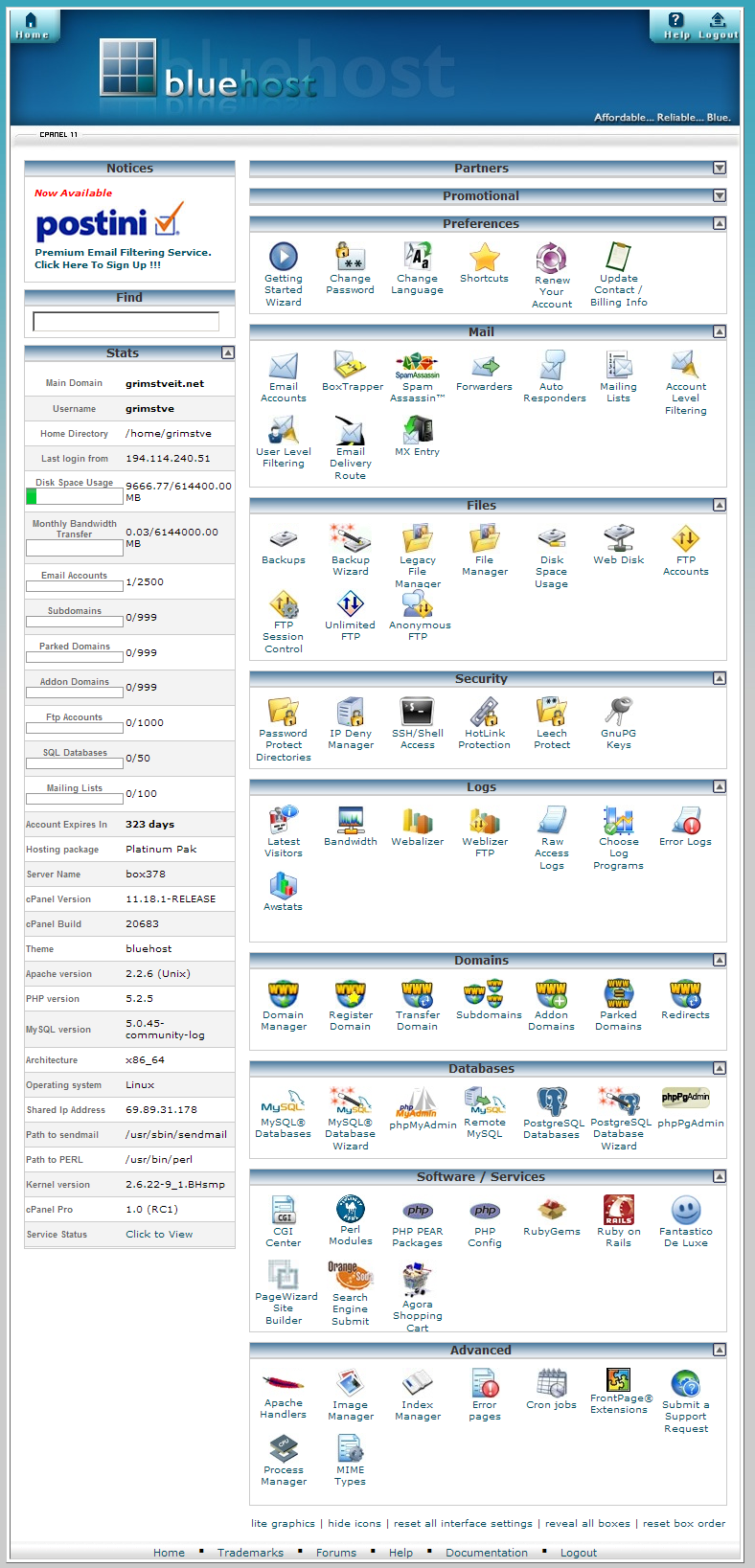The height and width of the screenshot is (1568, 755).
Task: Click Home in footer menu
Action: (x=169, y=1553)
